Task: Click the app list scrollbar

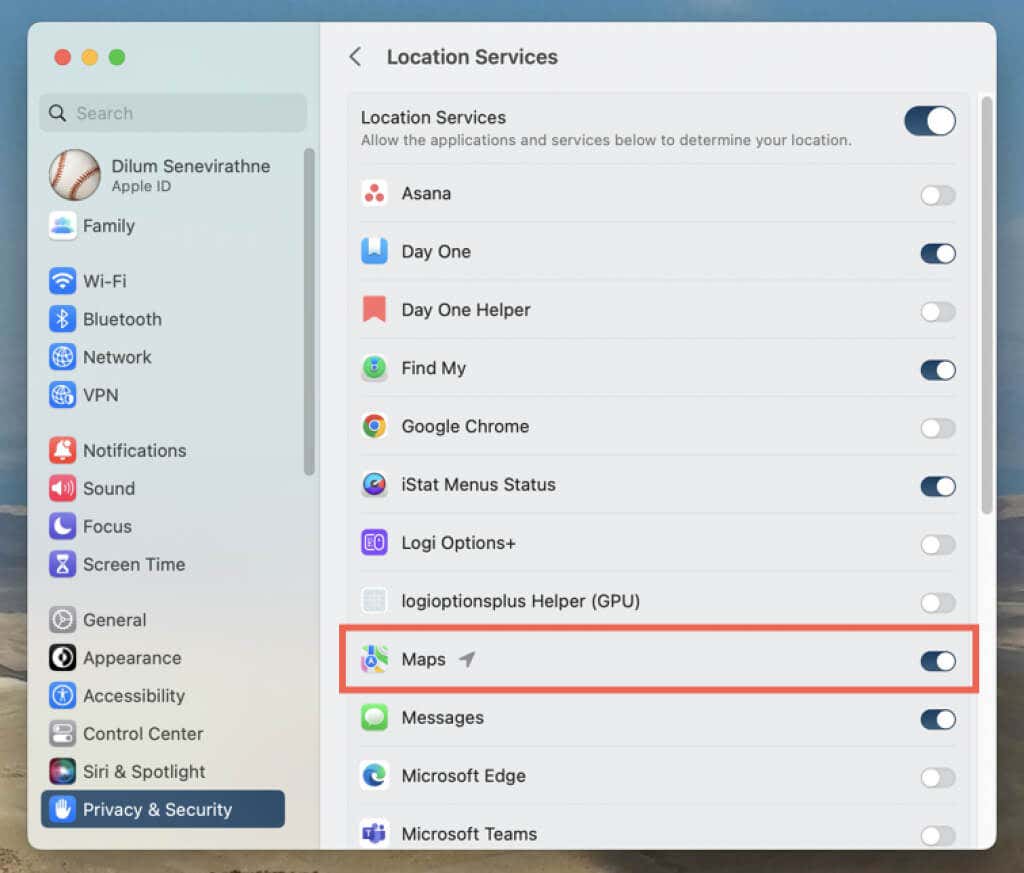Action: [986, 305]
